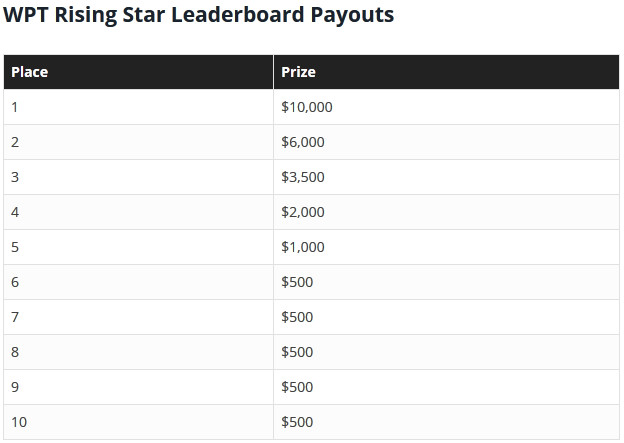Click the $3,500 prize cell

447,177
